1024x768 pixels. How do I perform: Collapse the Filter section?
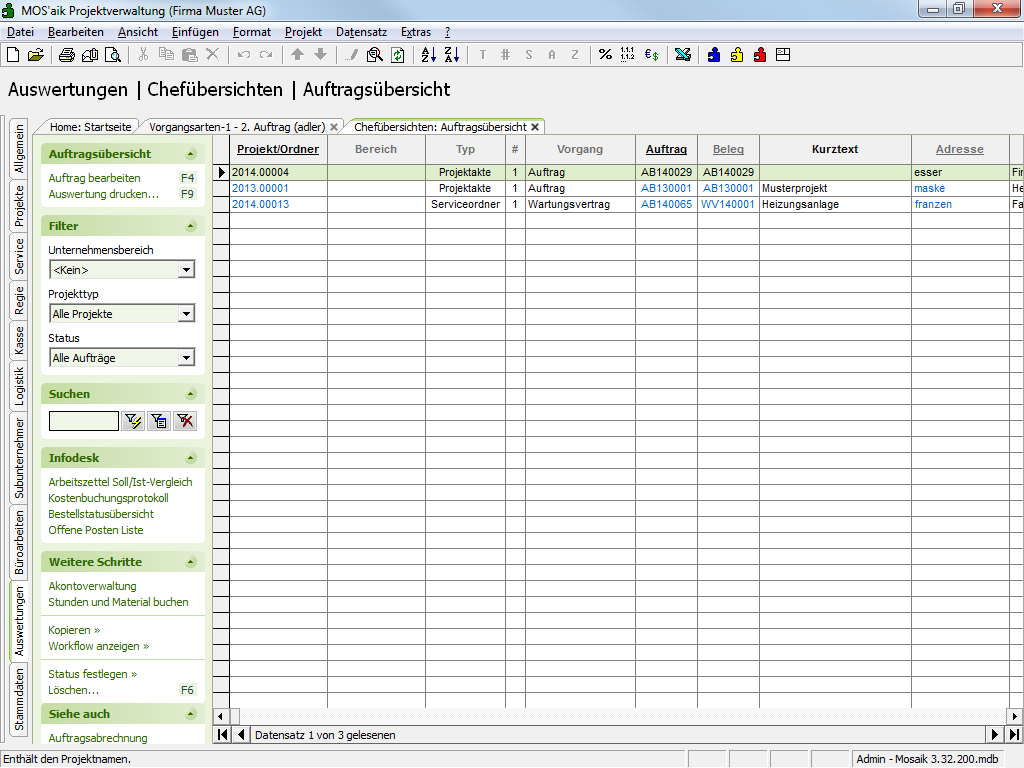(x=191, y=226)
